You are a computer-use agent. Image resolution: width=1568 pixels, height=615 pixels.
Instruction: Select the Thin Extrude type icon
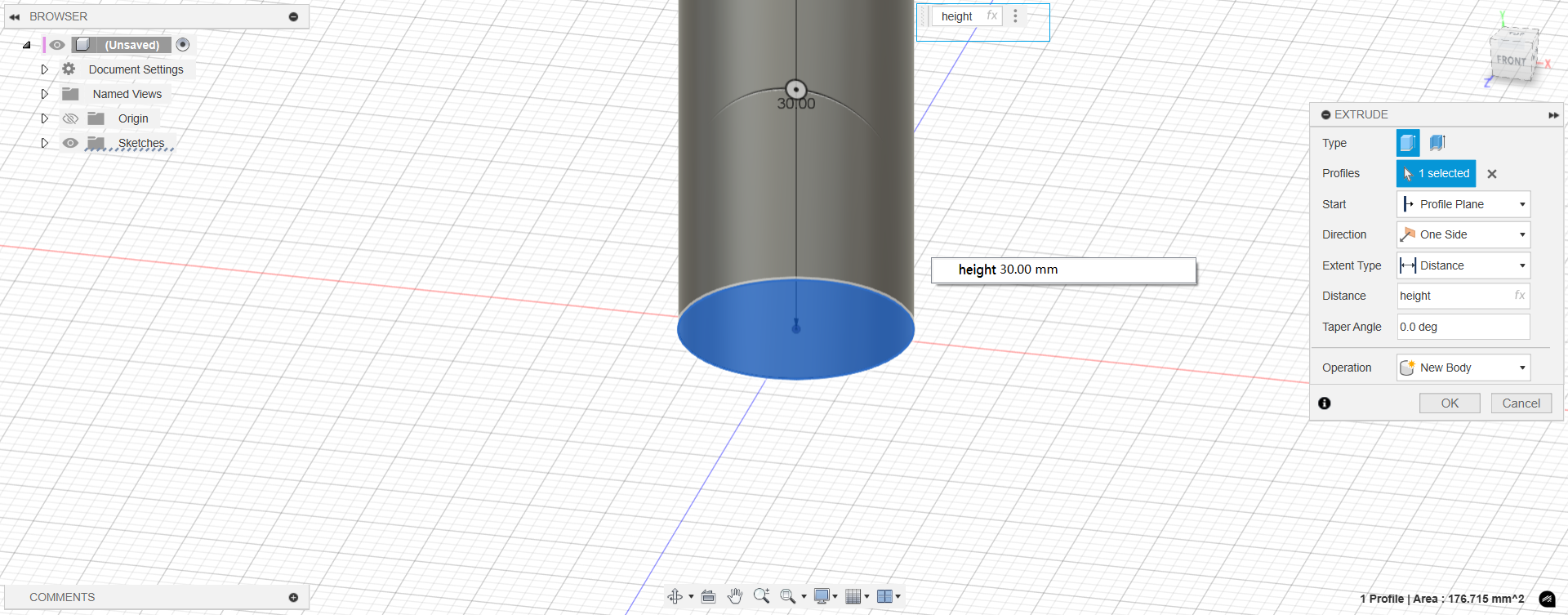(1437, 143)
